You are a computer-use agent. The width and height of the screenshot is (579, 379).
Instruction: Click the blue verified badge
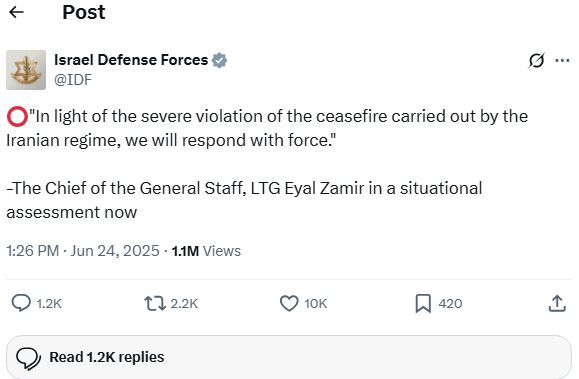[219, 60]
